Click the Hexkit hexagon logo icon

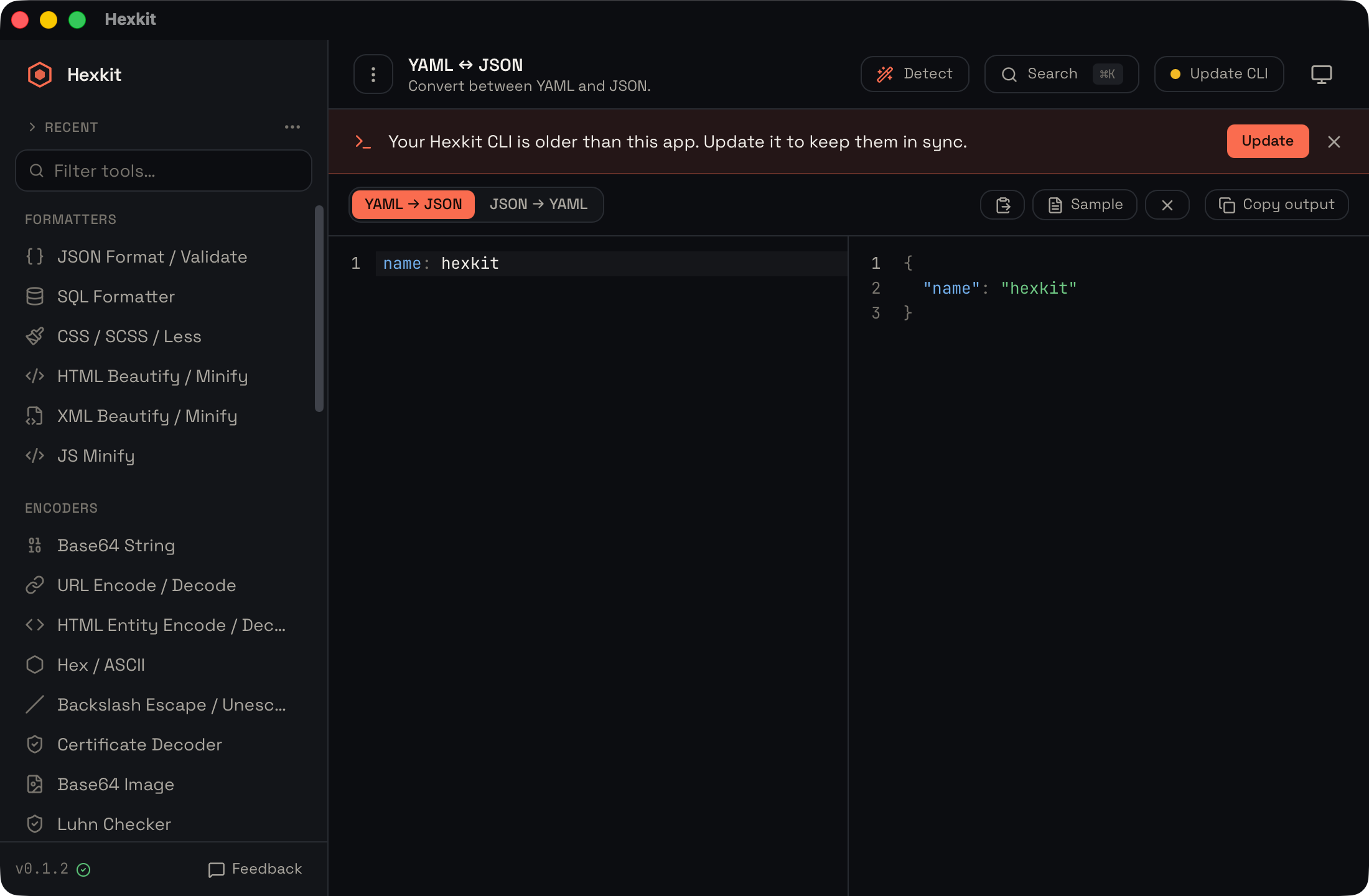pyautogui.click(x=40, y=75)
